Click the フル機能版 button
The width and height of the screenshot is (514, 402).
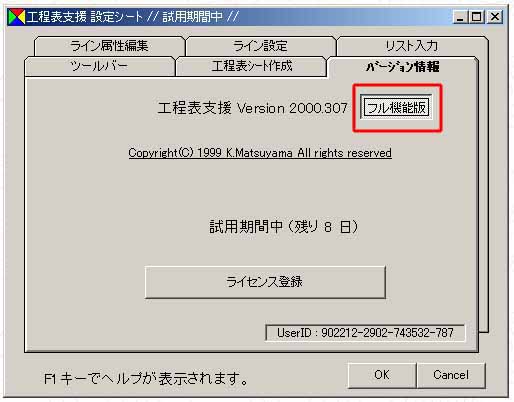click(x=396, y=107)
